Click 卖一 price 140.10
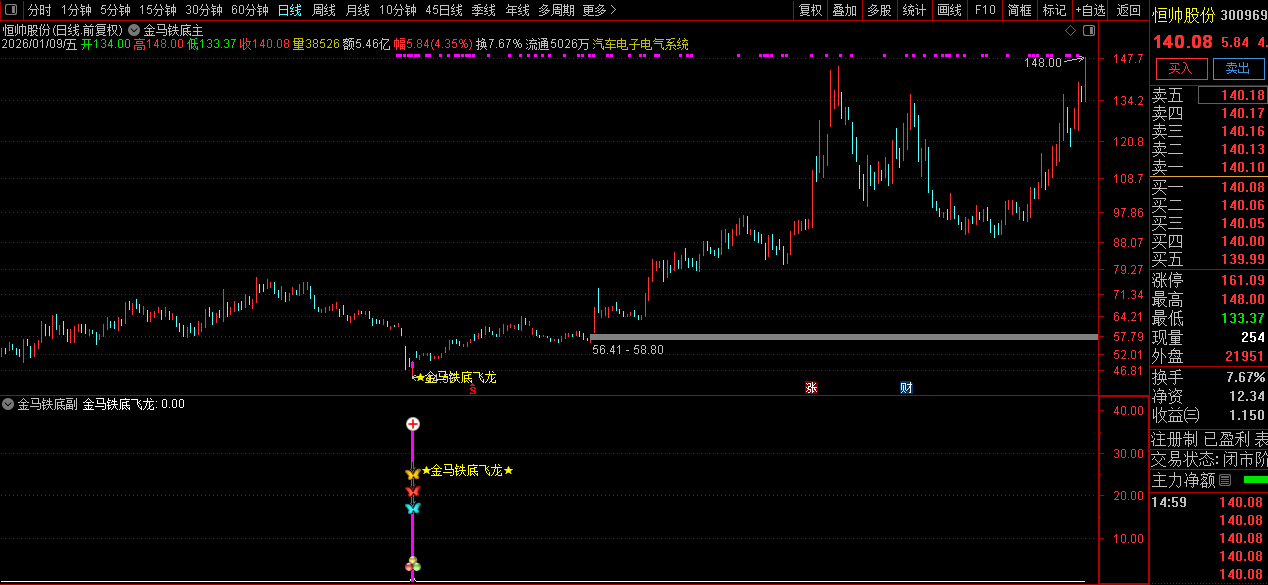This screenshot has height=585, width=1268. [x=1243, y=167]
